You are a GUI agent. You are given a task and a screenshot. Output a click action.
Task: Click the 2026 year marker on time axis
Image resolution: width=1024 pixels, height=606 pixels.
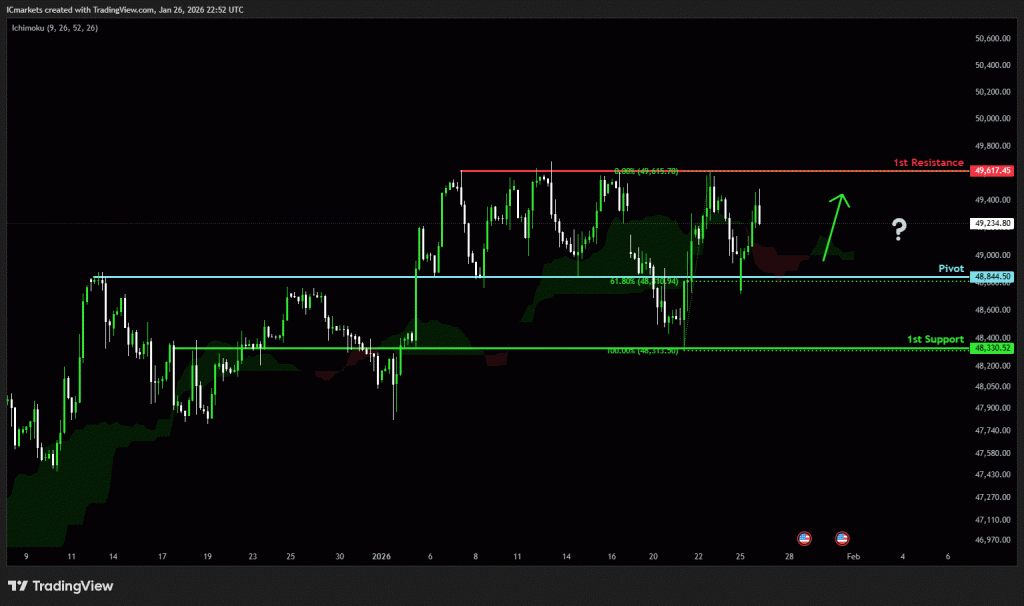pos(383,556)
